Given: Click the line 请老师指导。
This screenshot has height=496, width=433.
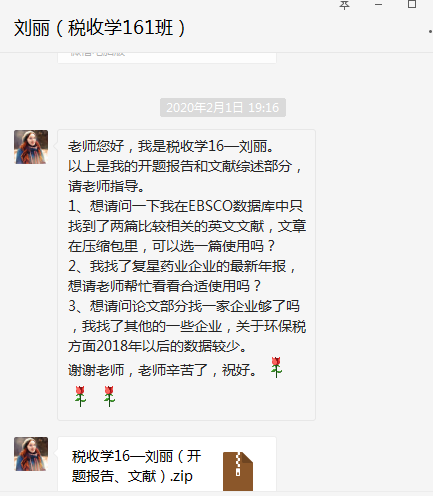Looking at the screenshot, I should click(106, 186).
